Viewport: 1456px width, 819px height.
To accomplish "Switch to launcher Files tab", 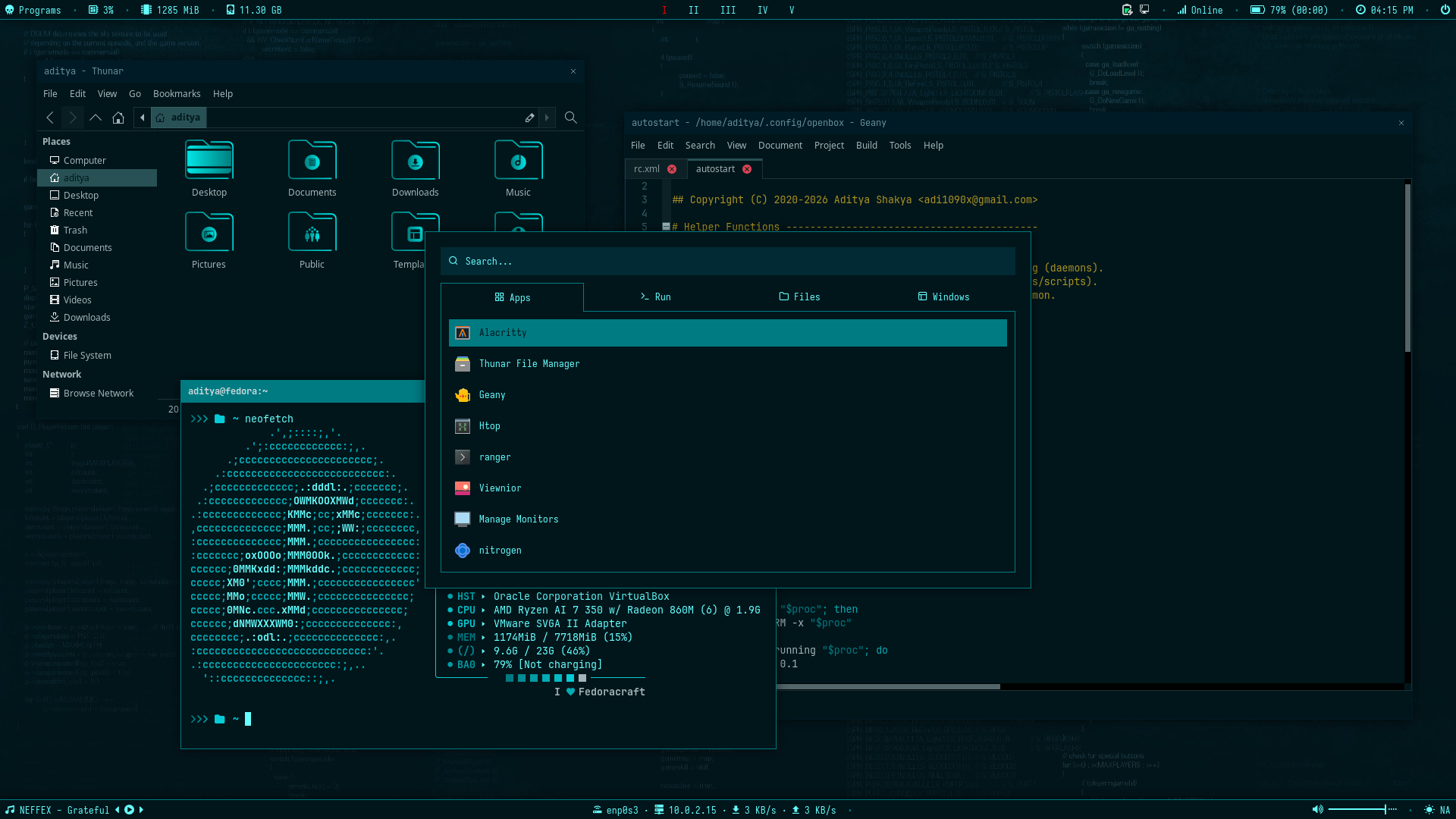I will 799,297.
